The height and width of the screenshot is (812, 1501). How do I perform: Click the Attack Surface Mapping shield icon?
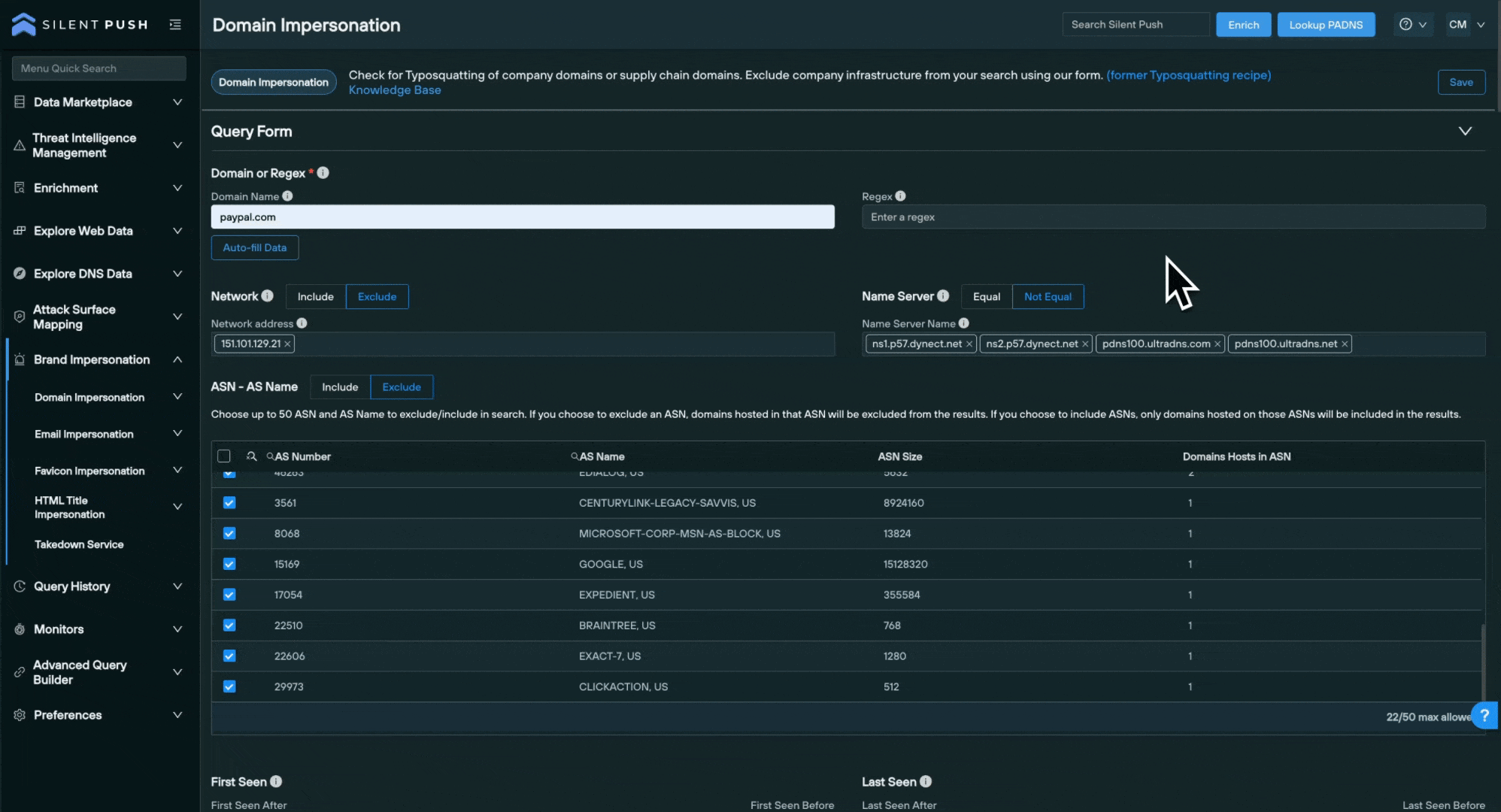(x=20, y=317)
